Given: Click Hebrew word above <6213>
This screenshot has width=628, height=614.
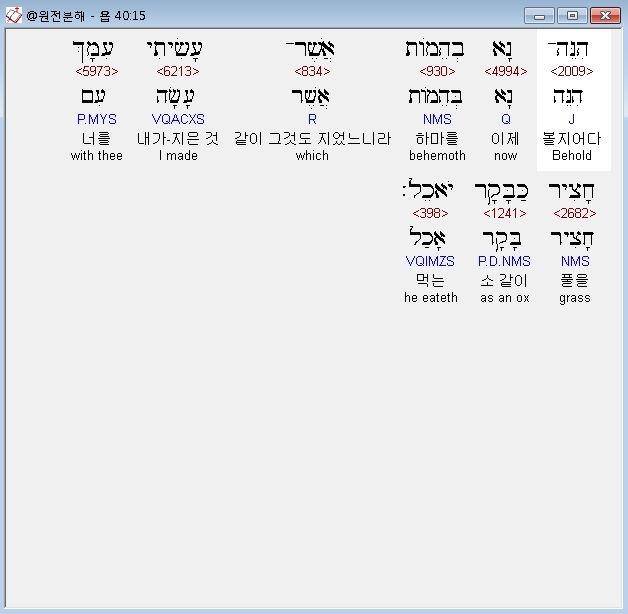Looking at the screenshot, I should pyautogui.click(x=175, y=49).
